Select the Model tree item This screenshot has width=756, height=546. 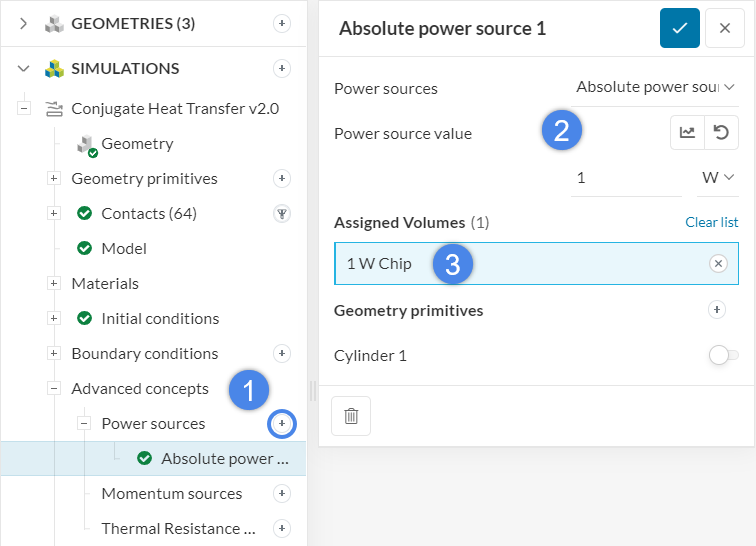[124, 248]
